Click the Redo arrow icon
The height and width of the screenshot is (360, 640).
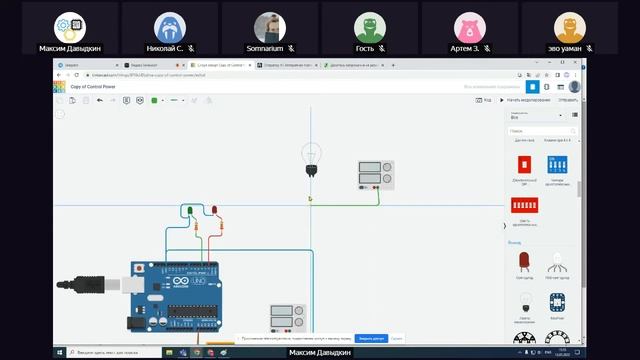113,100
